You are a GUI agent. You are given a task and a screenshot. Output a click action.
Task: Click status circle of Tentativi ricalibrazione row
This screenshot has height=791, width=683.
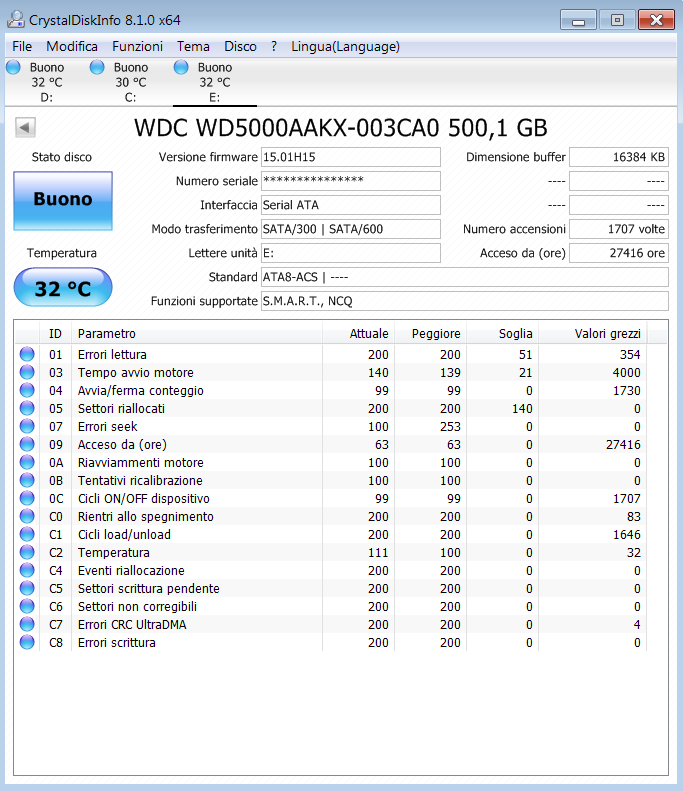(27, 480)
